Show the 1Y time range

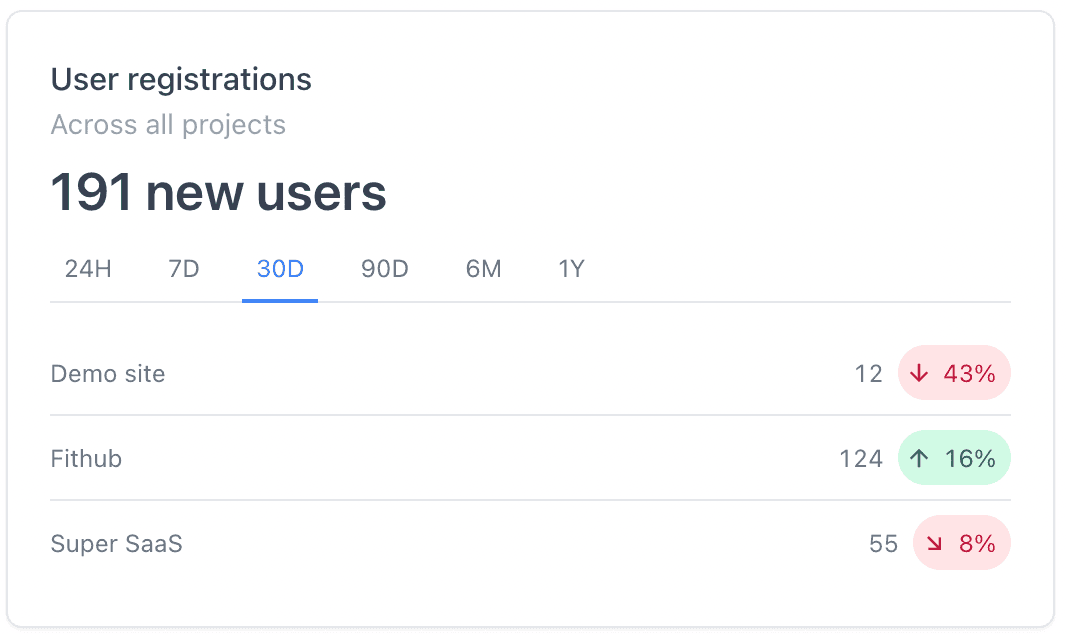click(x=572, y=269)
